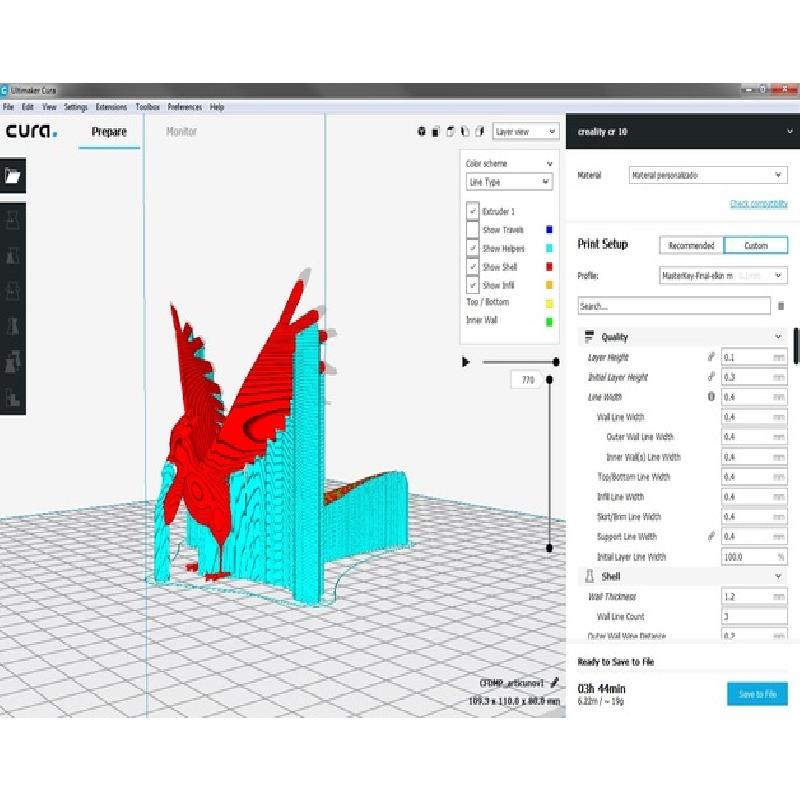Enable the Show Travels checkbox
The image size is (800, 800).
pyautogui.click(x=472, y=230)
